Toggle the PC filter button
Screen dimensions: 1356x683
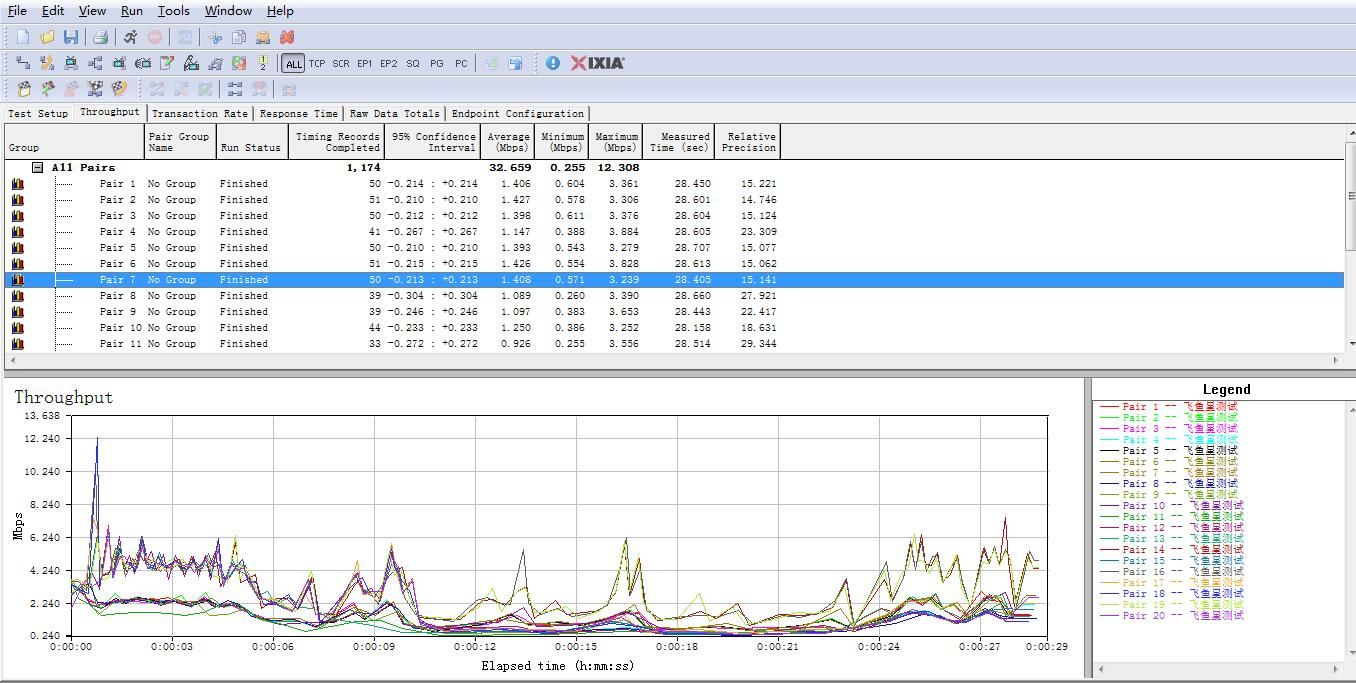tap(461, 63)
